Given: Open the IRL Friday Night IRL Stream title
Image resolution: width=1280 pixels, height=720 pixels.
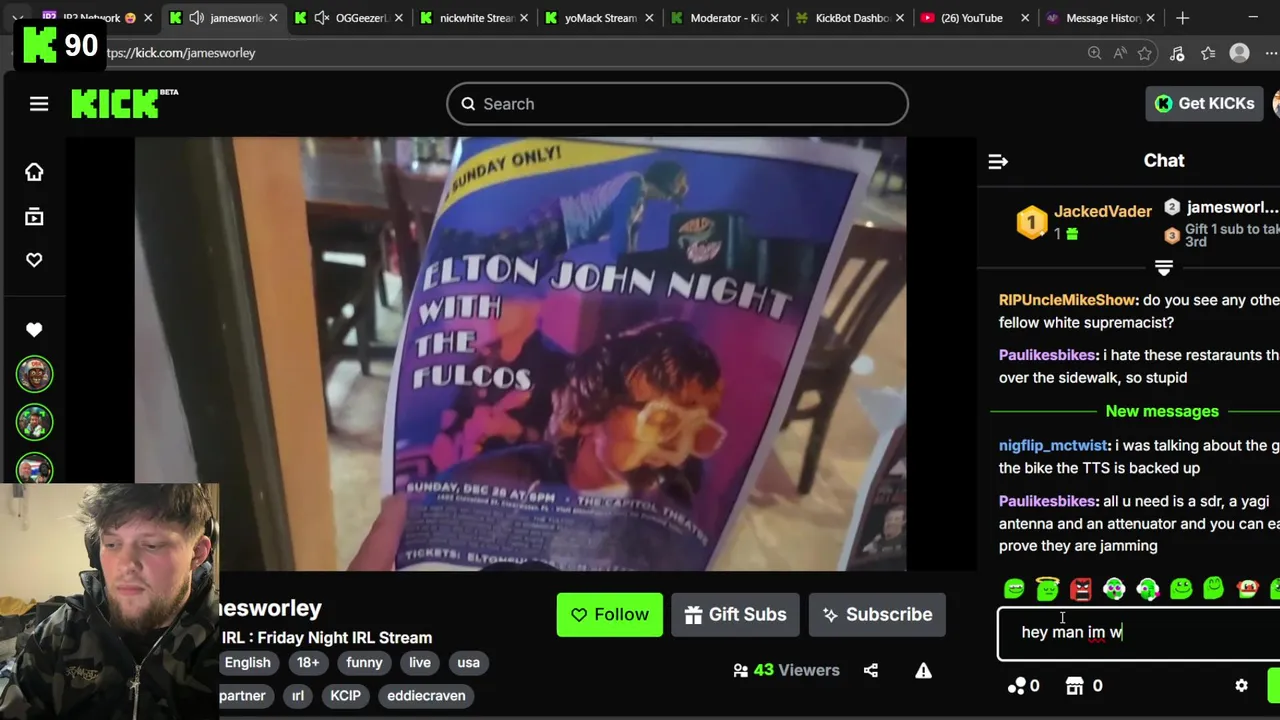Looking at the screenshot, I should click(327, 638).
